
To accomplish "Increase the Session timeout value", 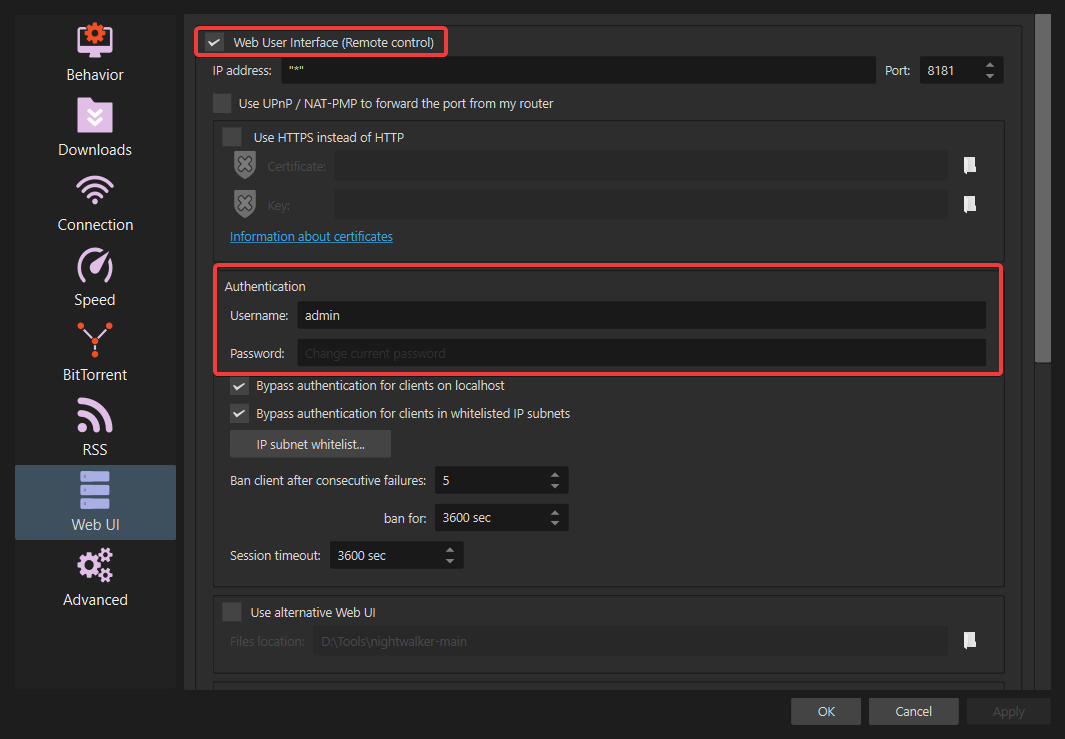I will click(450, 550).
